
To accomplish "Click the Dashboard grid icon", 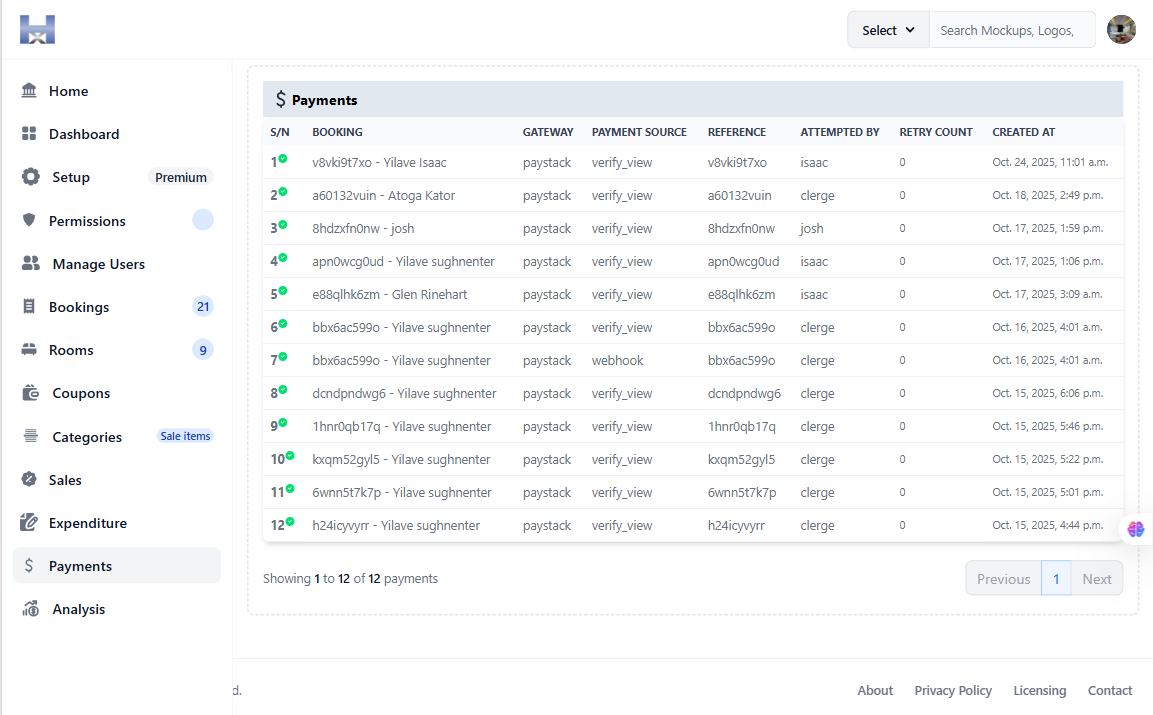I will coord(30,134).
